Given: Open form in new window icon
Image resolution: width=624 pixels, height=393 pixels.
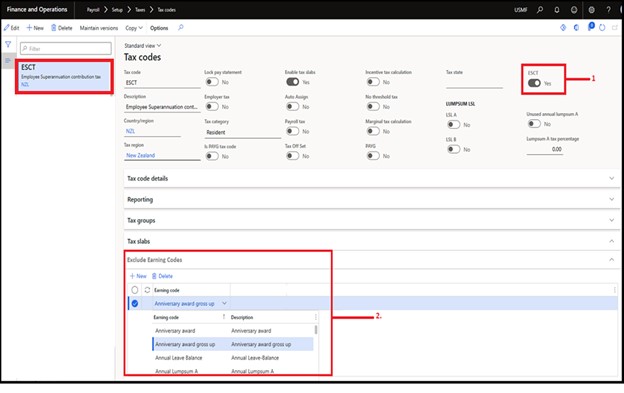Looking at the screenshot, I should tap(615, 27).
